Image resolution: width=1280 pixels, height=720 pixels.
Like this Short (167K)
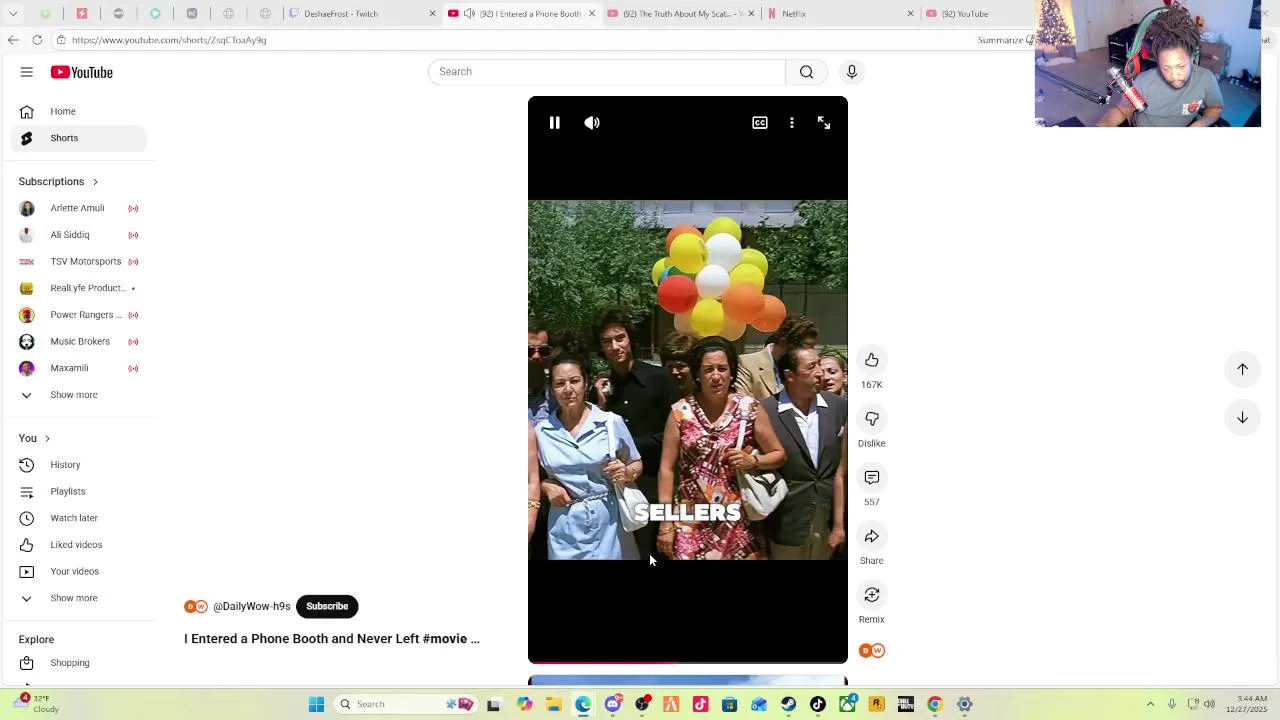pyautogui.click(x=872, y=360)
